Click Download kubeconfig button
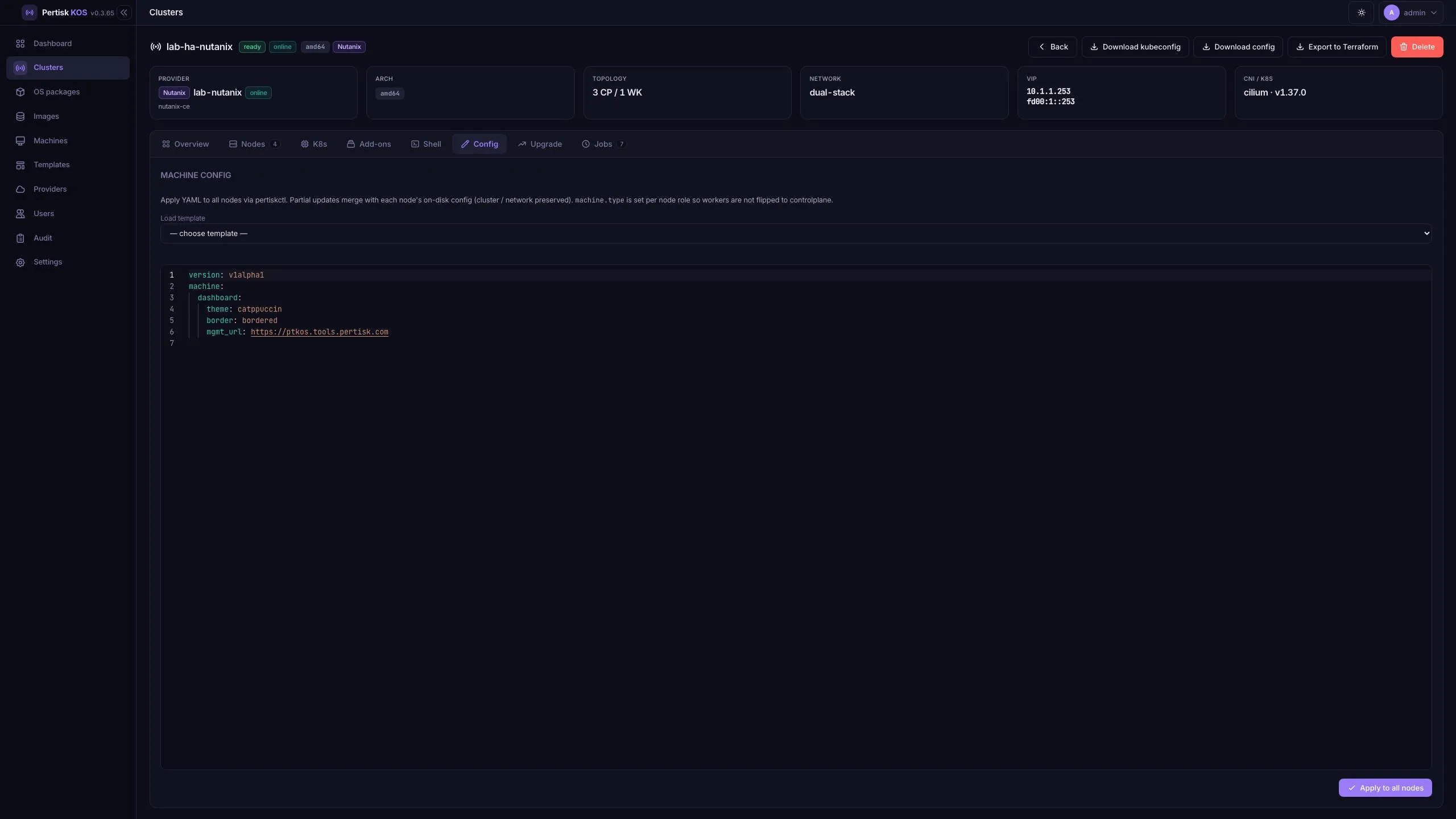 pyautogui.click(x=1135, y=47)
